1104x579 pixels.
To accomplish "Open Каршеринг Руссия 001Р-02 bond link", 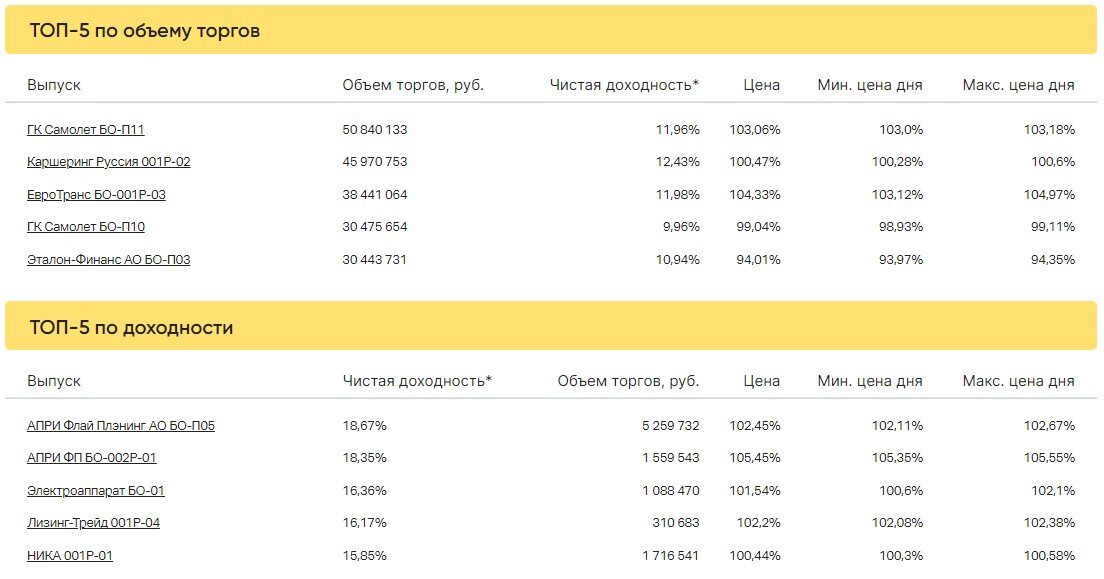I will (x=108, y=162).
